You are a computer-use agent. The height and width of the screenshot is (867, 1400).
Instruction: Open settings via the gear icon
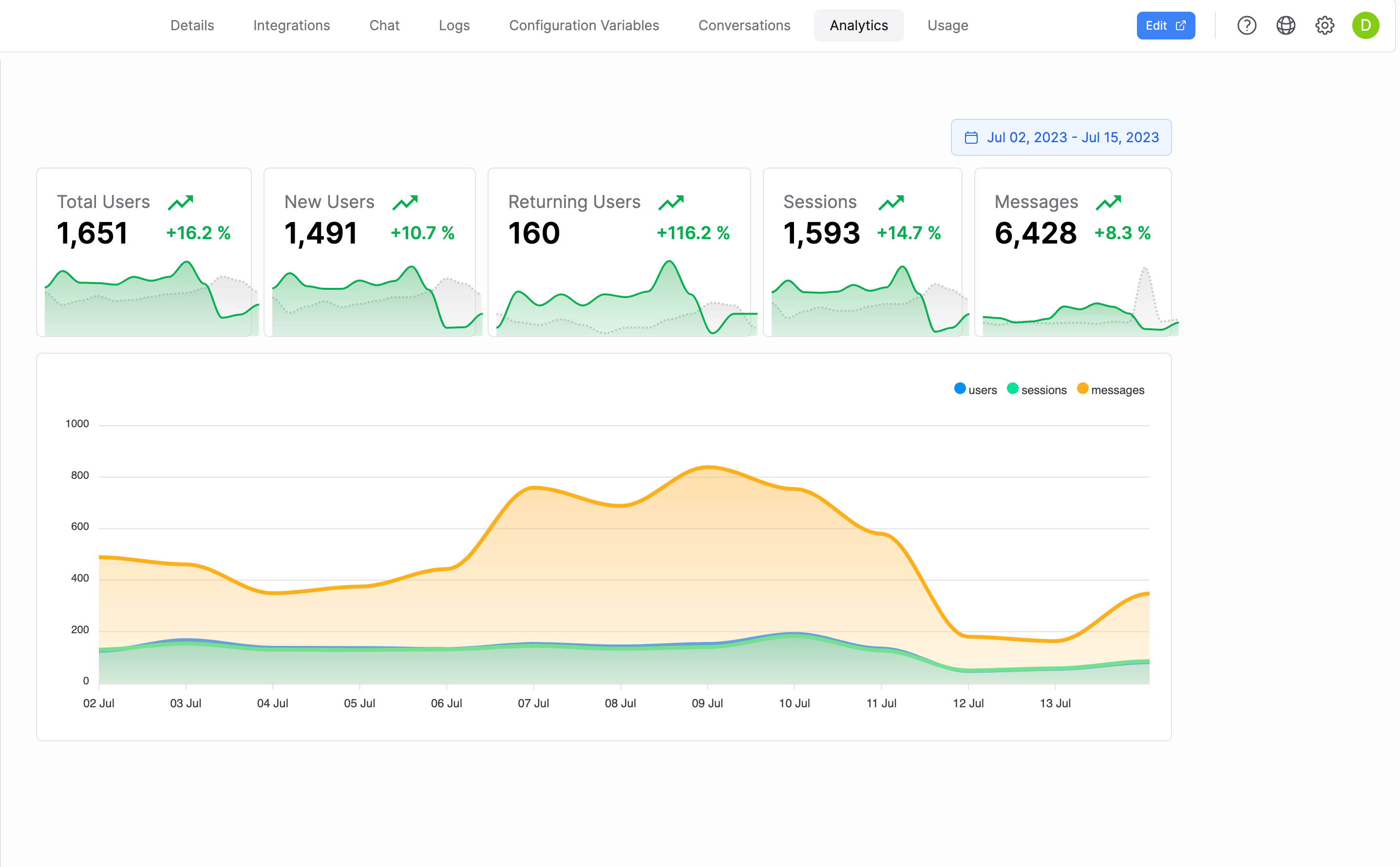(x=1324, y=25)
